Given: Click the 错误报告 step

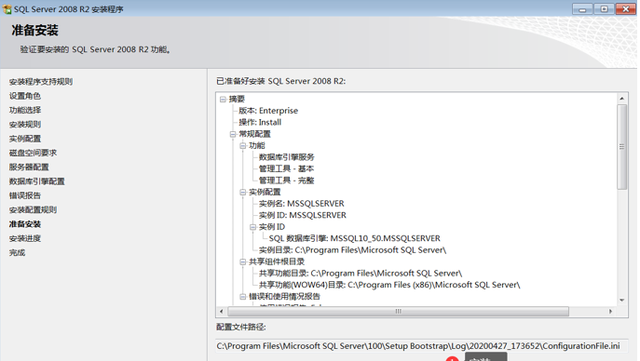Looking at the screenshot, I should (x=25, y=196).
